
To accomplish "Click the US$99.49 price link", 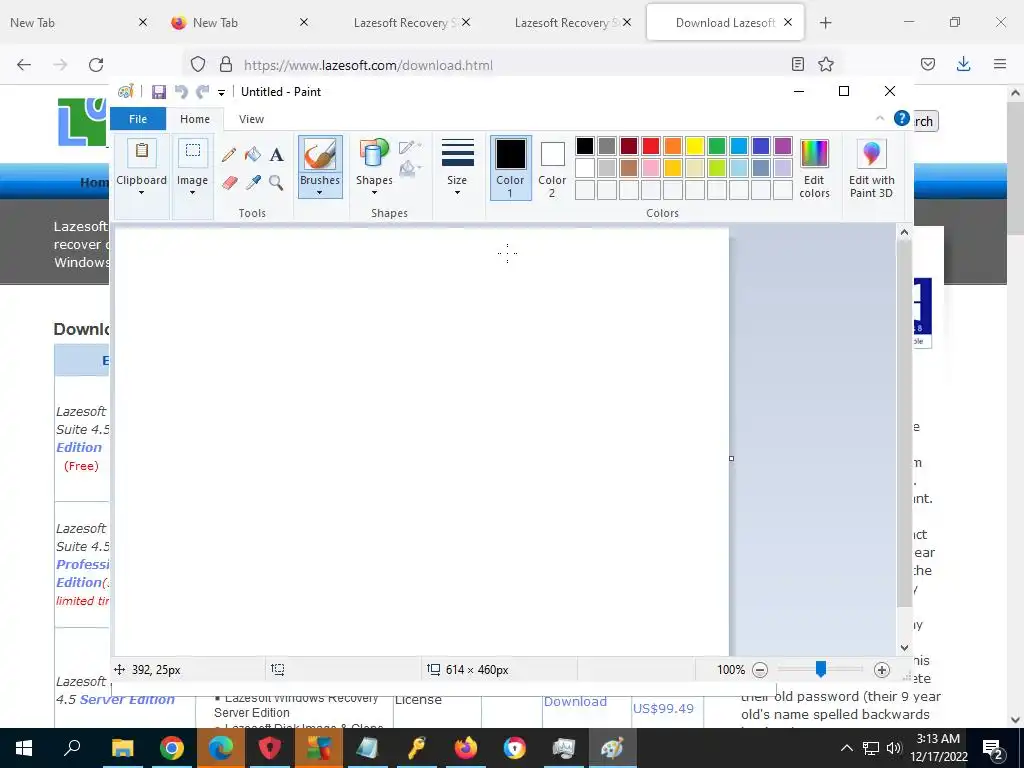I will [663, 709].
